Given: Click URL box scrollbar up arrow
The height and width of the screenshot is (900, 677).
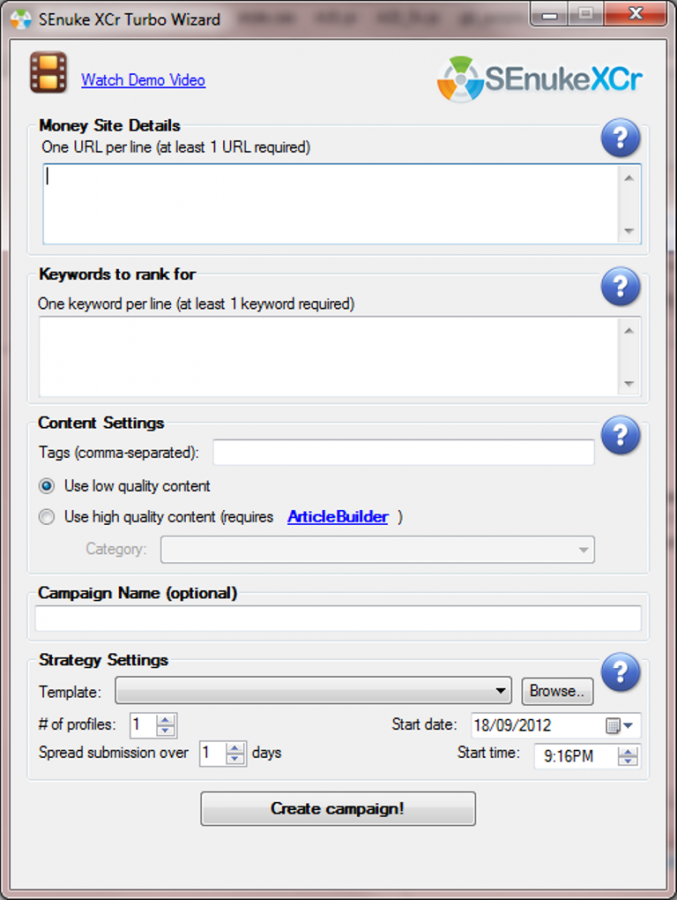Looking at the screenshot, I should [629, 178].
